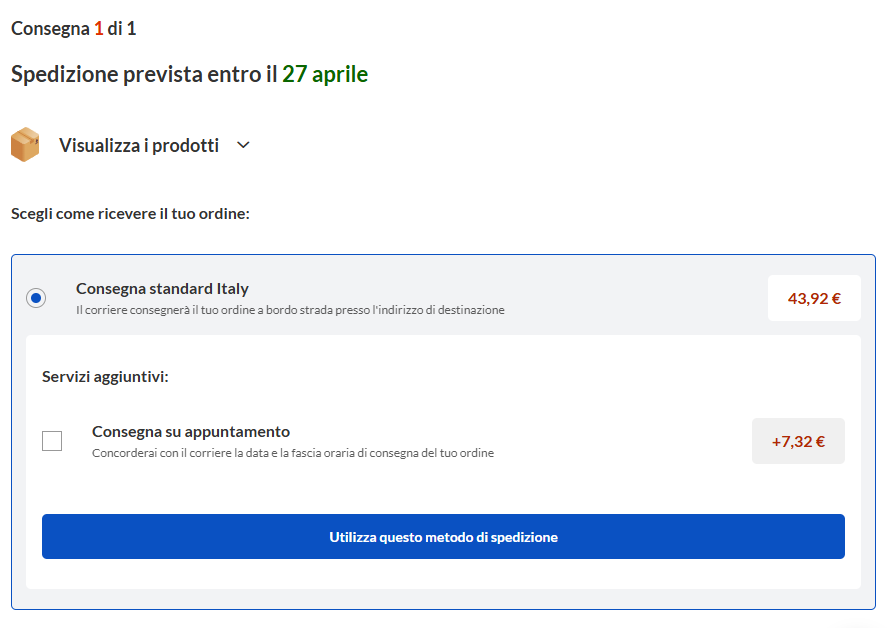This screenshot has height=628, width=887.
Task: Click the Consegna su appuntamento label
Action: click(x=191, y=432)
